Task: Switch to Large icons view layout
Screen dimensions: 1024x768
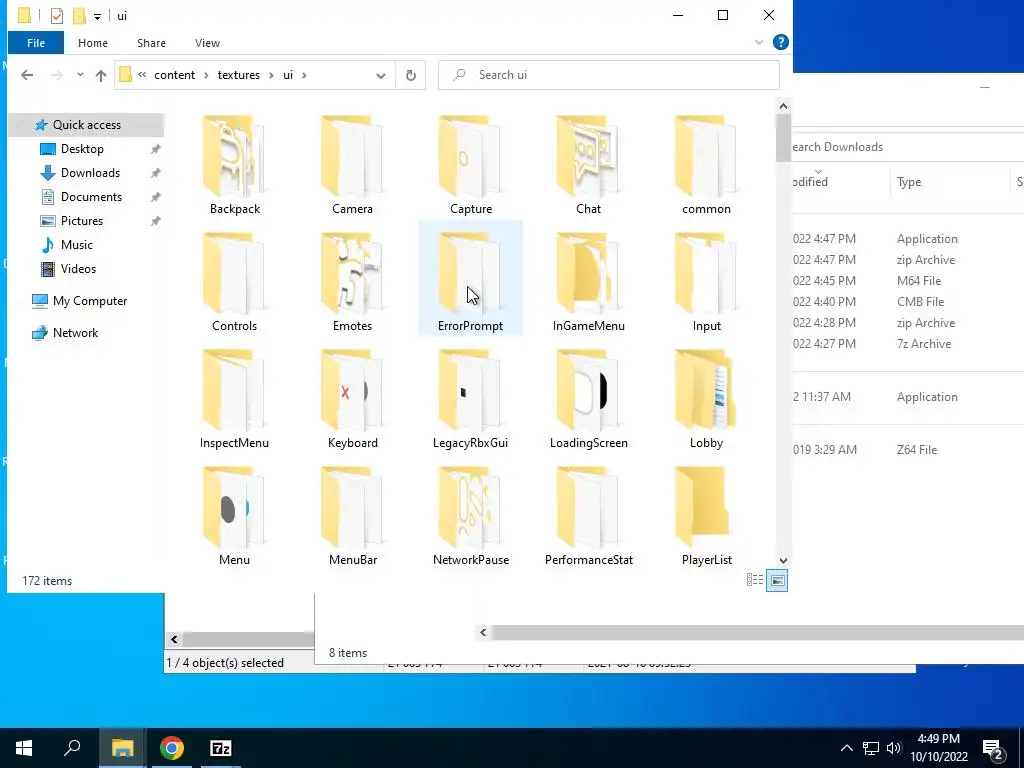Action: pyautogui.click(x=777, y=580)
